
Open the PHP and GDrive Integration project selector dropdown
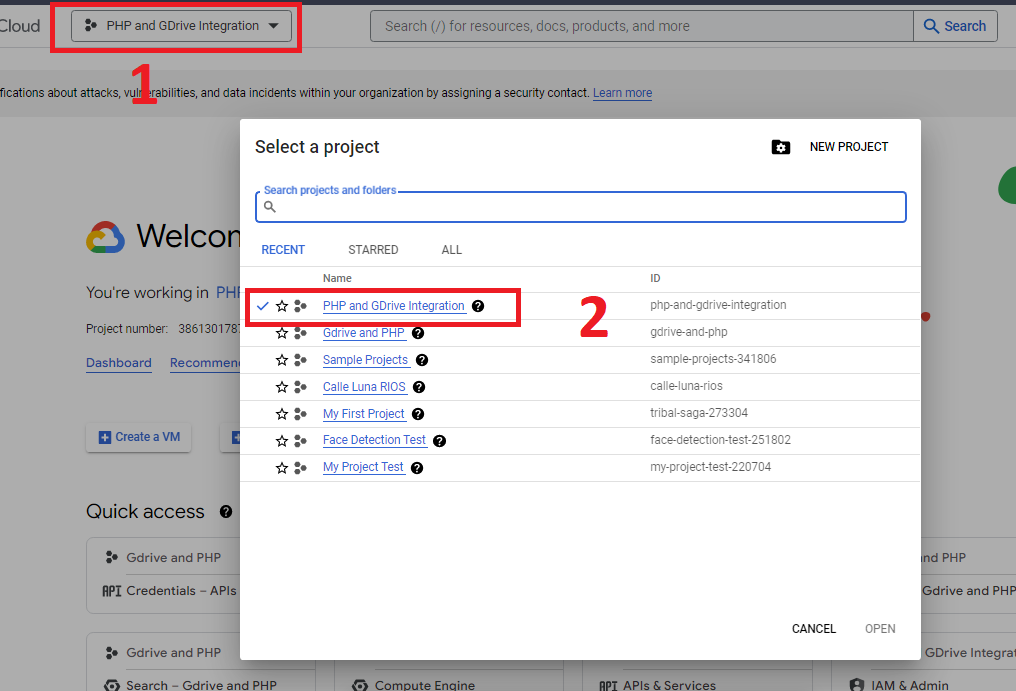181,26
